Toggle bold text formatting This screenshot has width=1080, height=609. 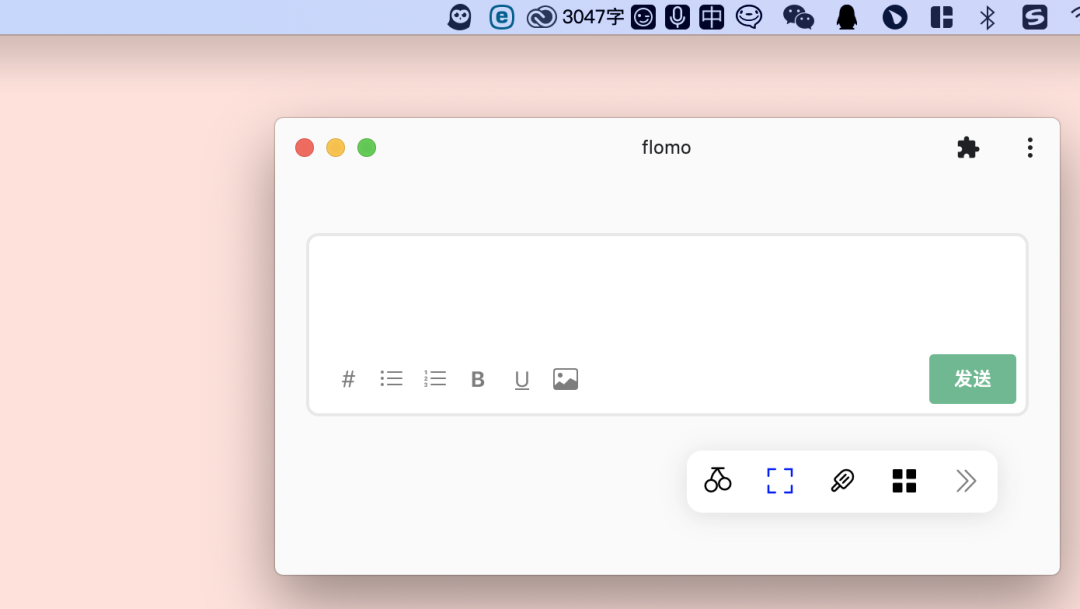click(x=477, y=379)
